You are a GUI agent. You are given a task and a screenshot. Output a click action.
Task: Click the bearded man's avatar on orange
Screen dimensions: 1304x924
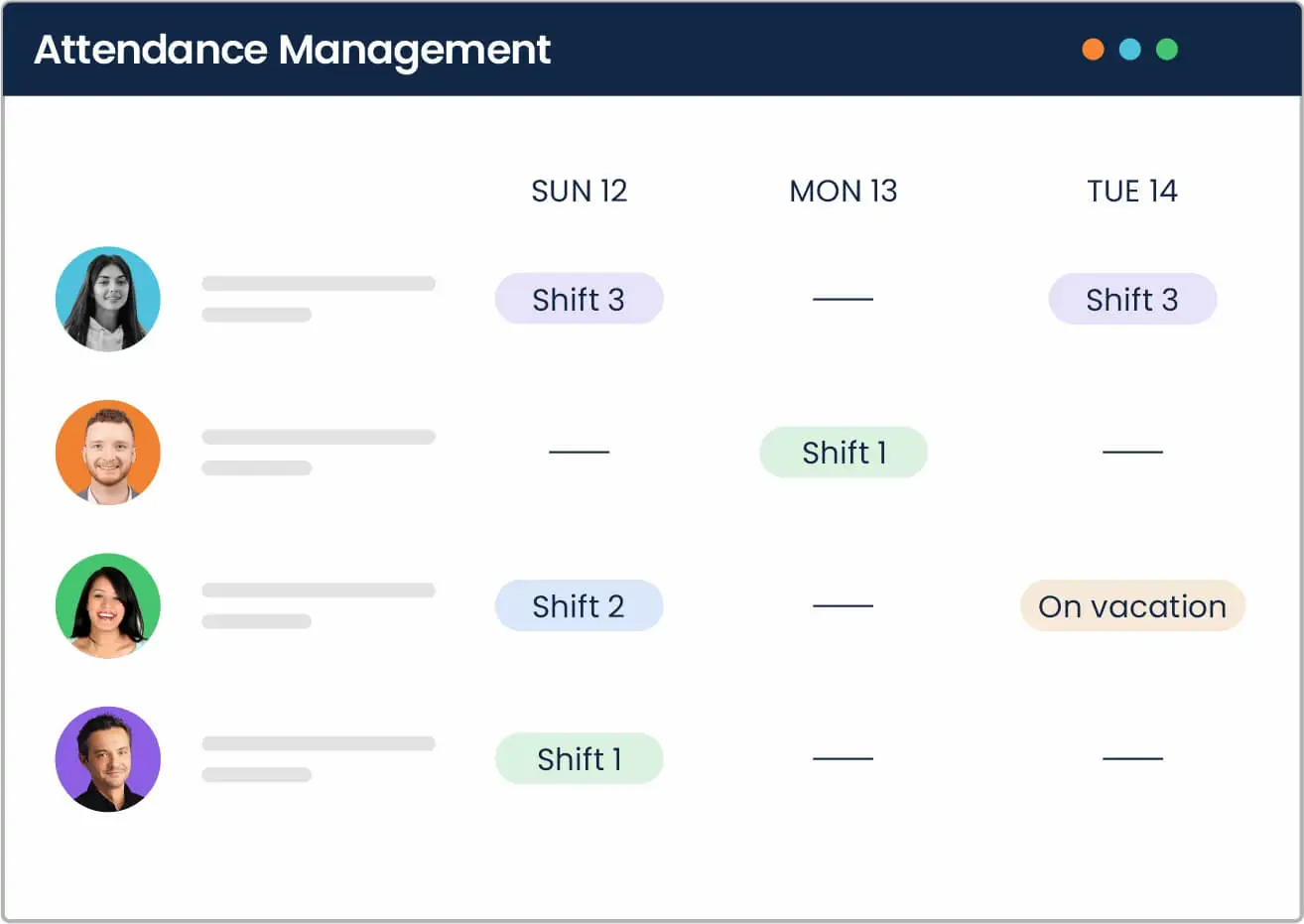[x=107, y=453]
